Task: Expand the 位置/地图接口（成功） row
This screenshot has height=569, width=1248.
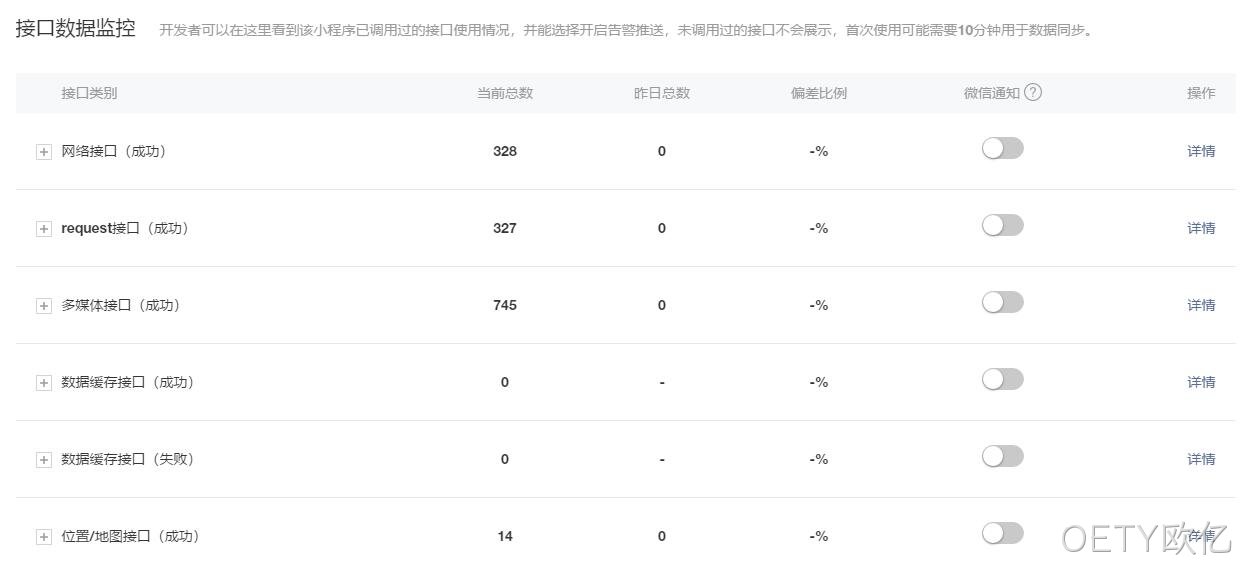Action: 44,537
